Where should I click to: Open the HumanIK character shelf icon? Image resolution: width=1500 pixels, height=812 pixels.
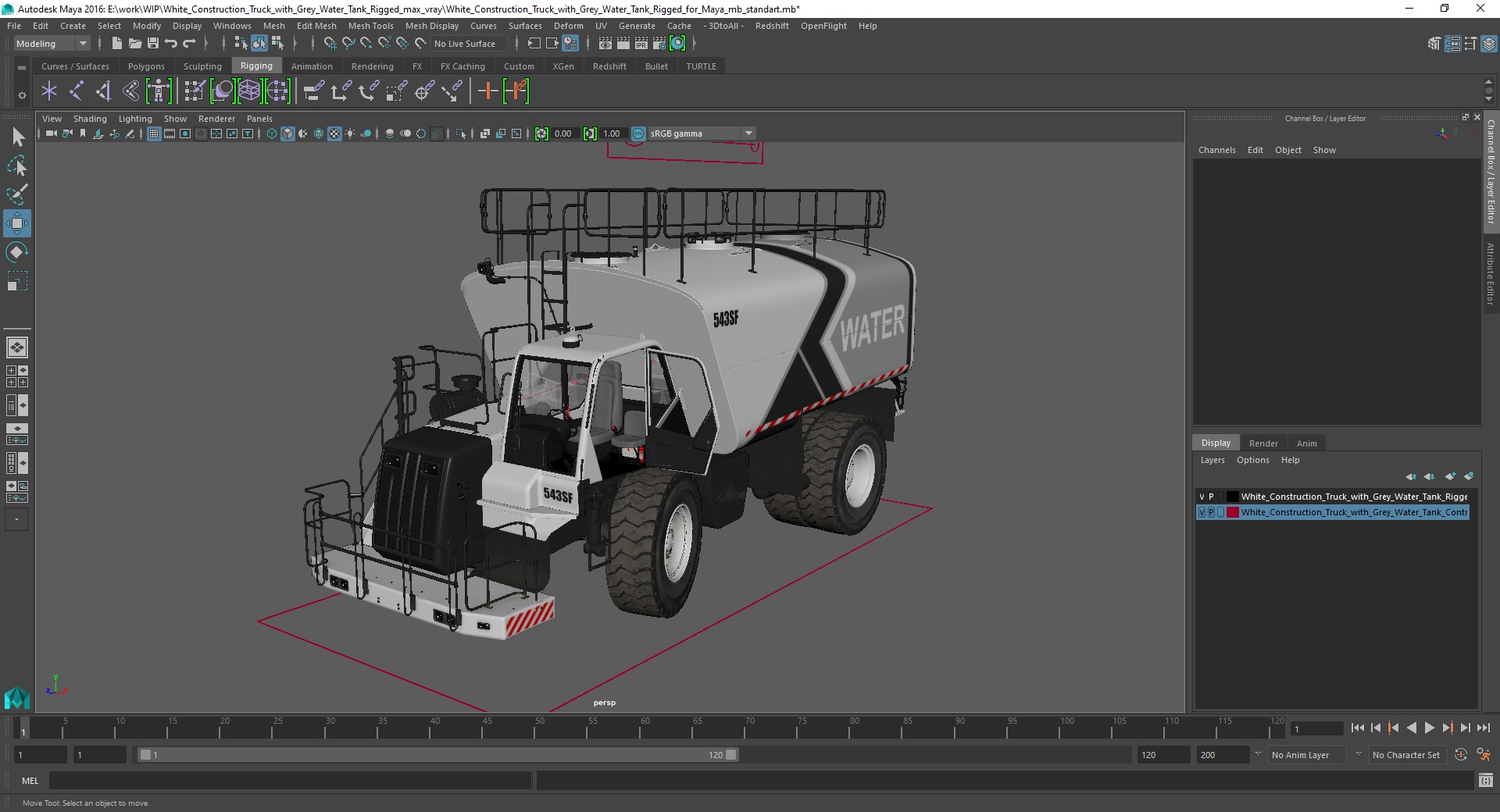(159, 91)
